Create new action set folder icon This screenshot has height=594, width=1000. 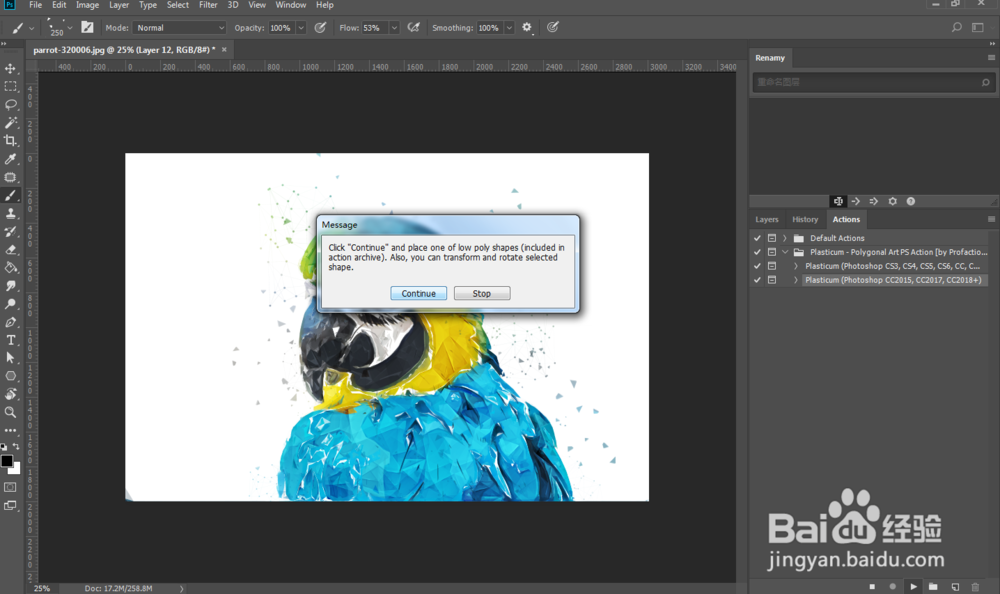pyautogui.click(x=933, y=586)
